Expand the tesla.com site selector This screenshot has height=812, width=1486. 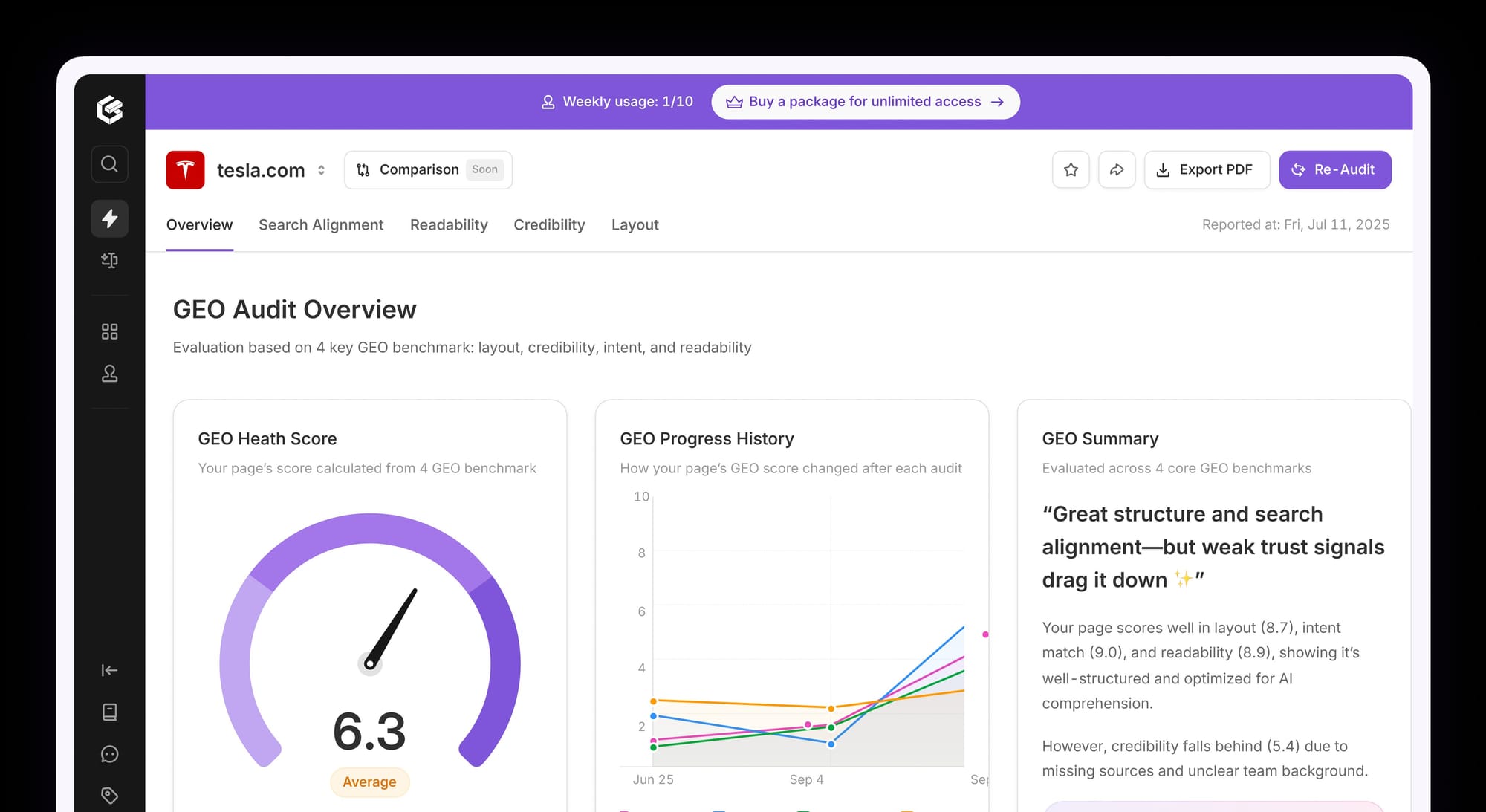tap(321, 170)
